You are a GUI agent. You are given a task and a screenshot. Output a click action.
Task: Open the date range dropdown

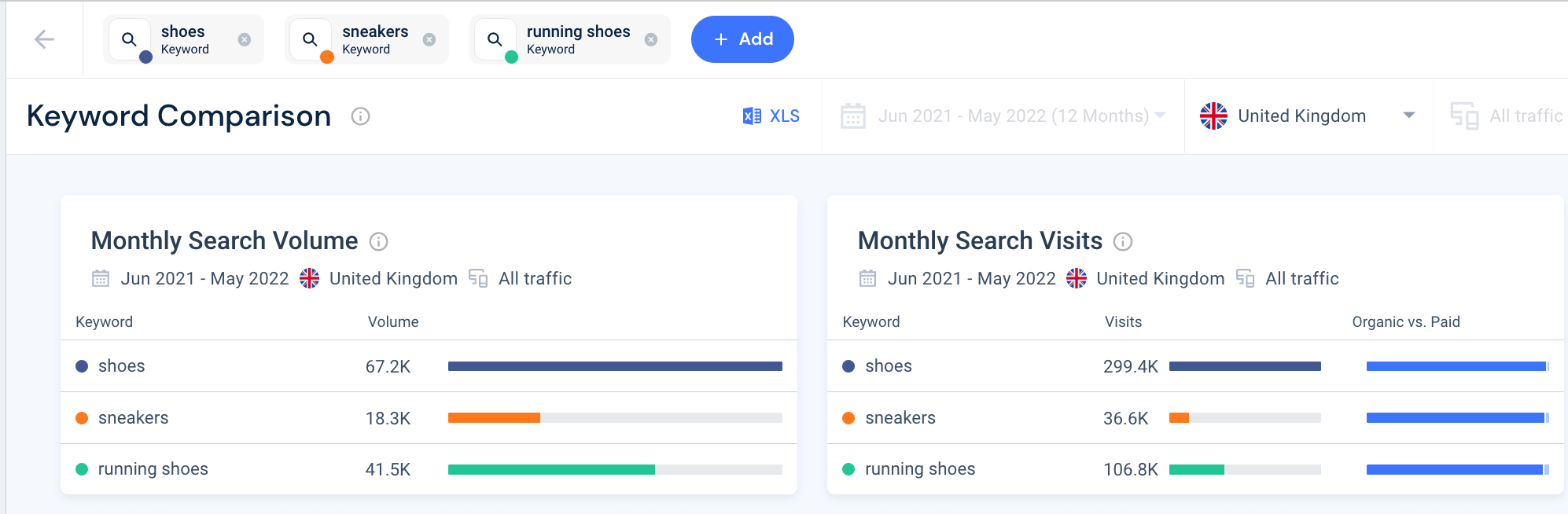1003,116
